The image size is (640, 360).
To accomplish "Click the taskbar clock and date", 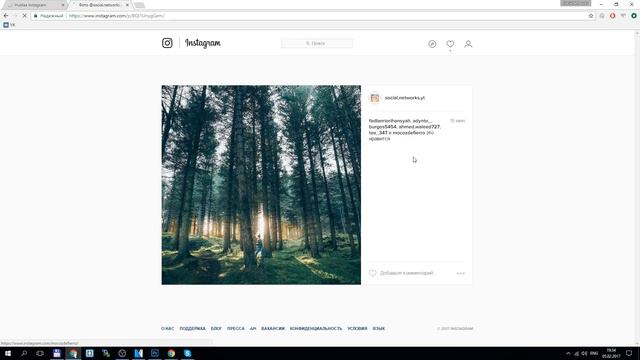I will point(611,353).
